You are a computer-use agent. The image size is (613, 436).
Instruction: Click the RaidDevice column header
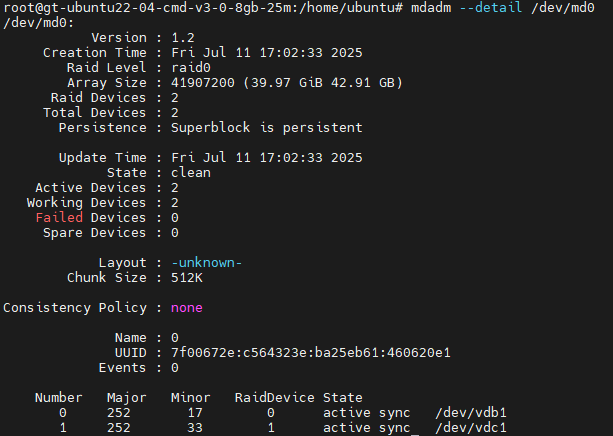(274, 398)
